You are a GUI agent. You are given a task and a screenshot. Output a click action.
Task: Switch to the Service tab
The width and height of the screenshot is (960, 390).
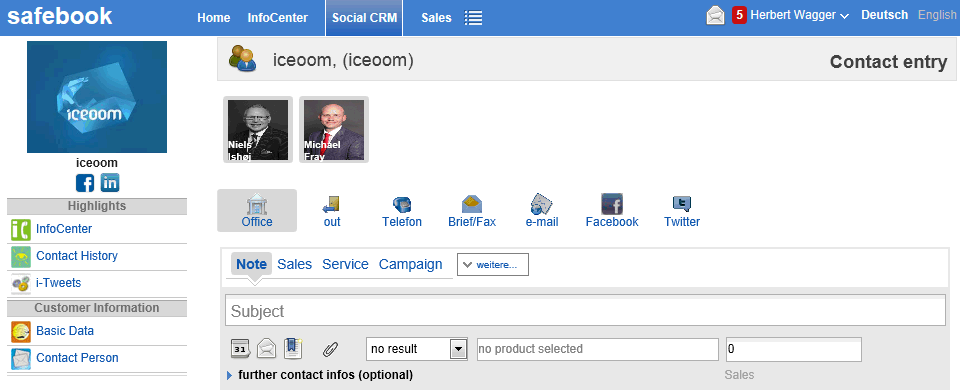coord(345,264)
